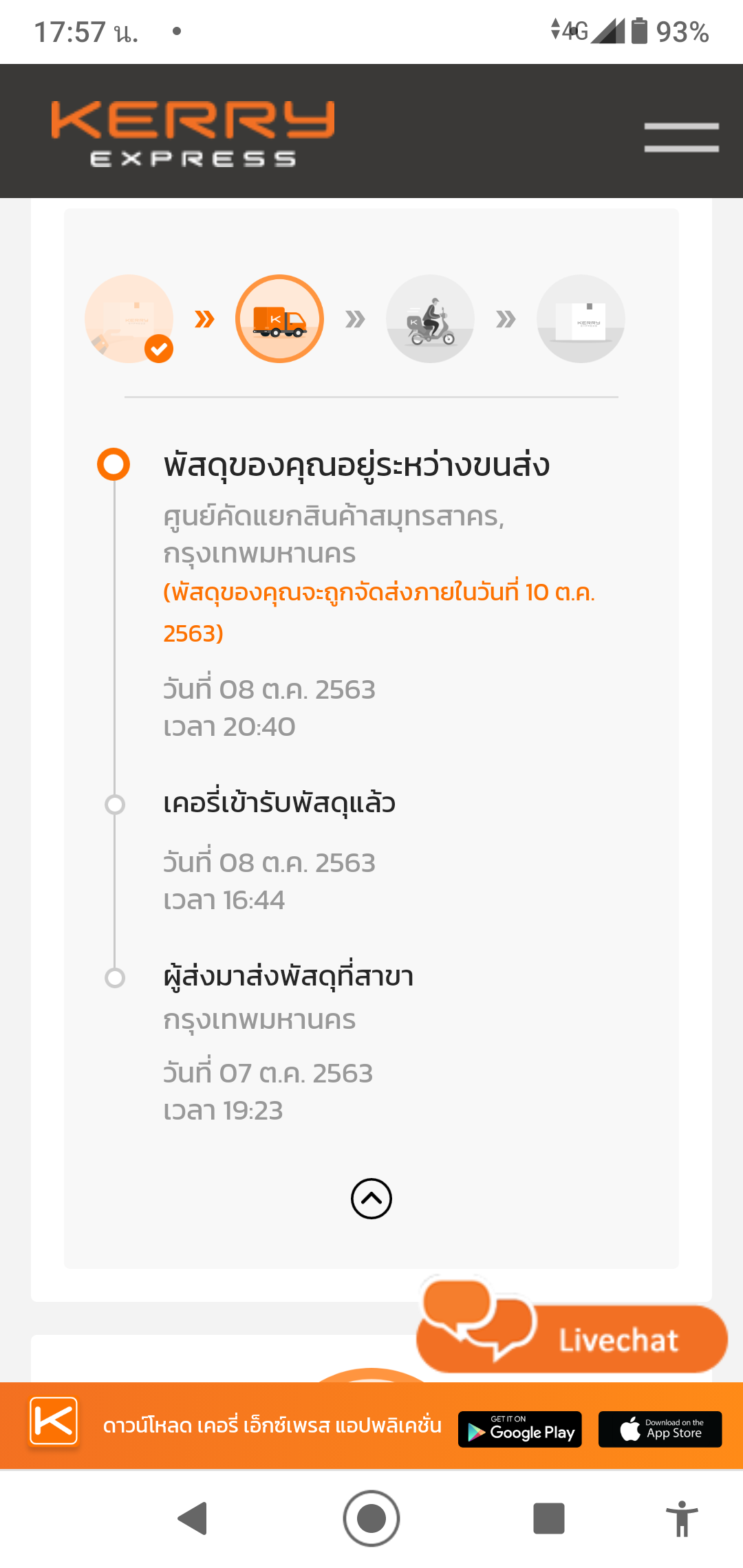Tap the Kerry Express logo
Viewport: 743px width, 1568px height.
coord(193,133)
